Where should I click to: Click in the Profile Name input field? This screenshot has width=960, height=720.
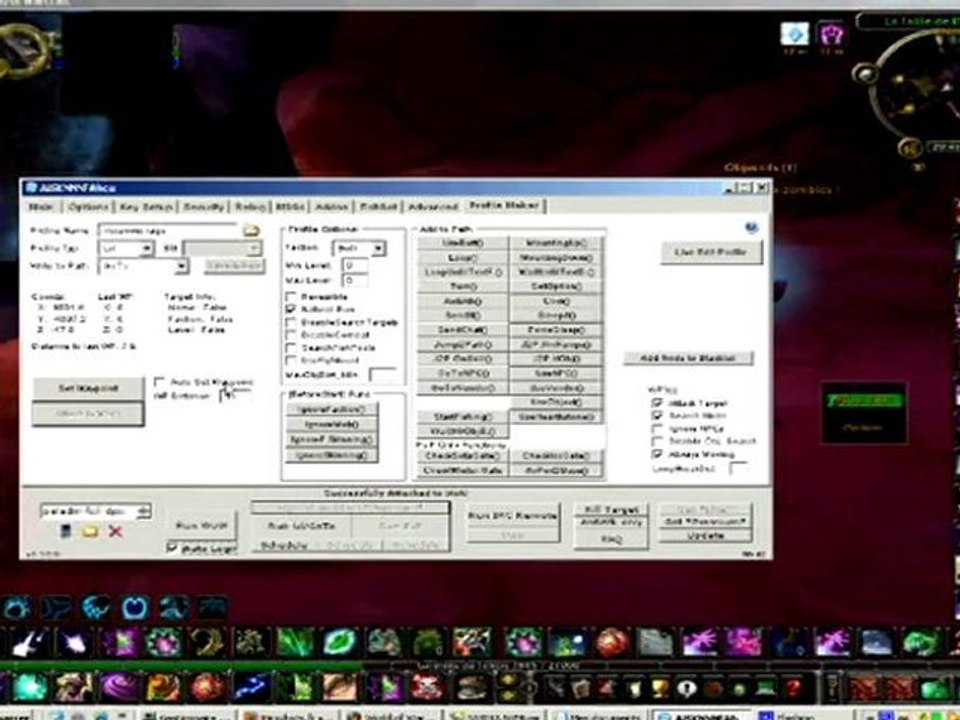point(168,231)
